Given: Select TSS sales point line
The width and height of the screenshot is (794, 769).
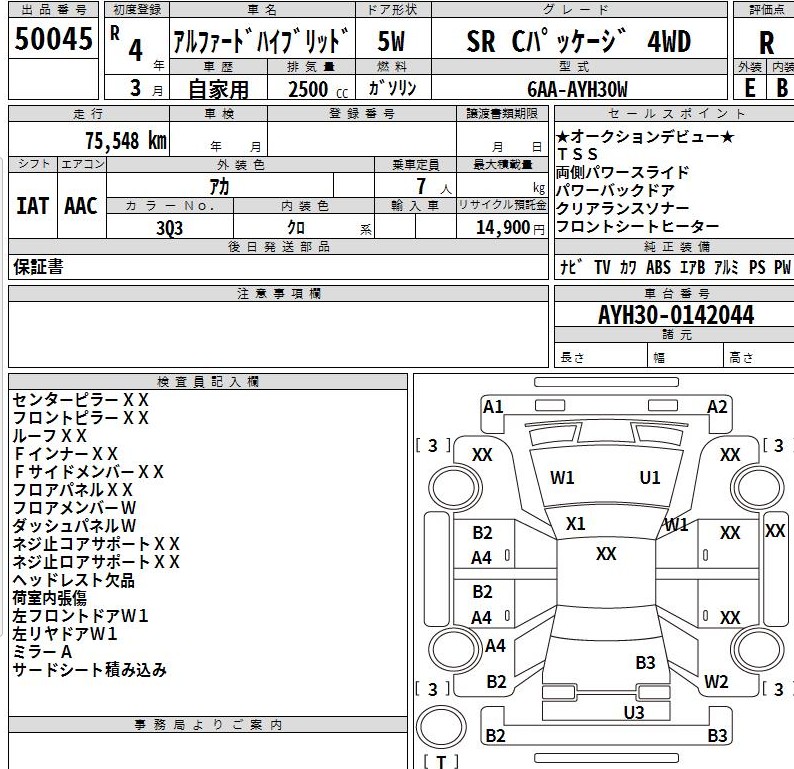Looking at the screenshot, I should pos(577,154).
